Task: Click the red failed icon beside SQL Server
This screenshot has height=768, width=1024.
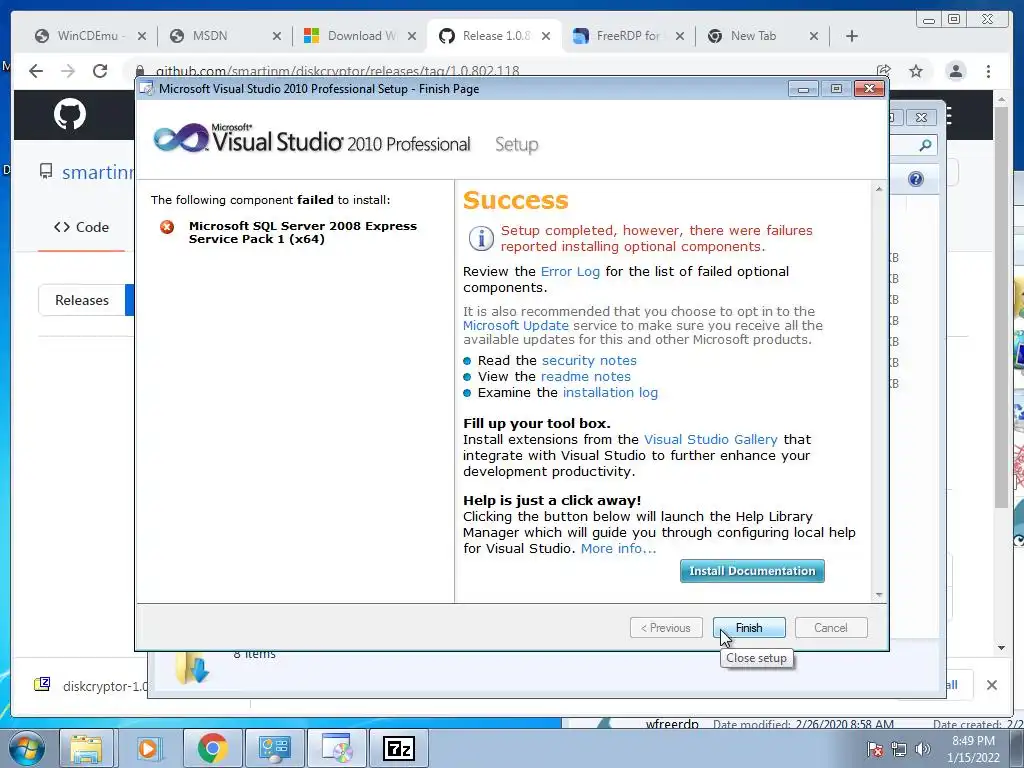Action: (x=167, y=227)
